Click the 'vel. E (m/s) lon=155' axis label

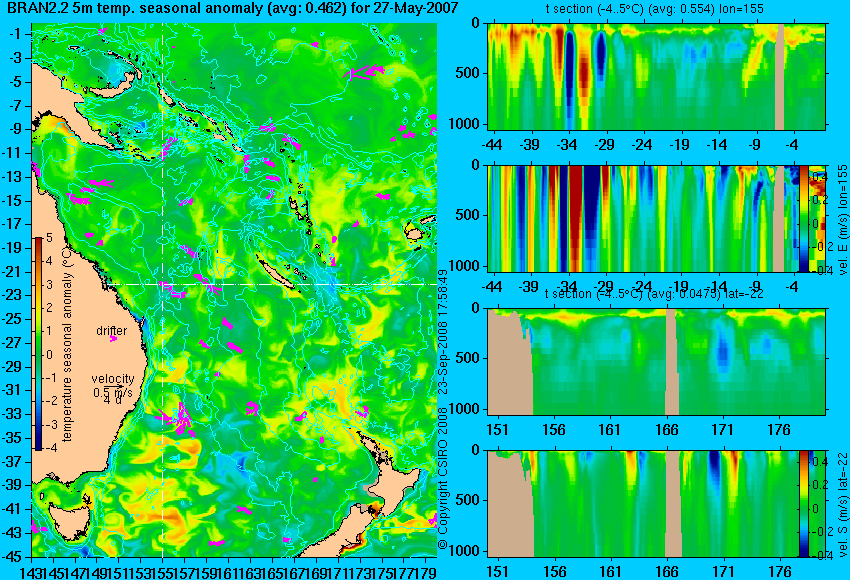tap(842, 220)
